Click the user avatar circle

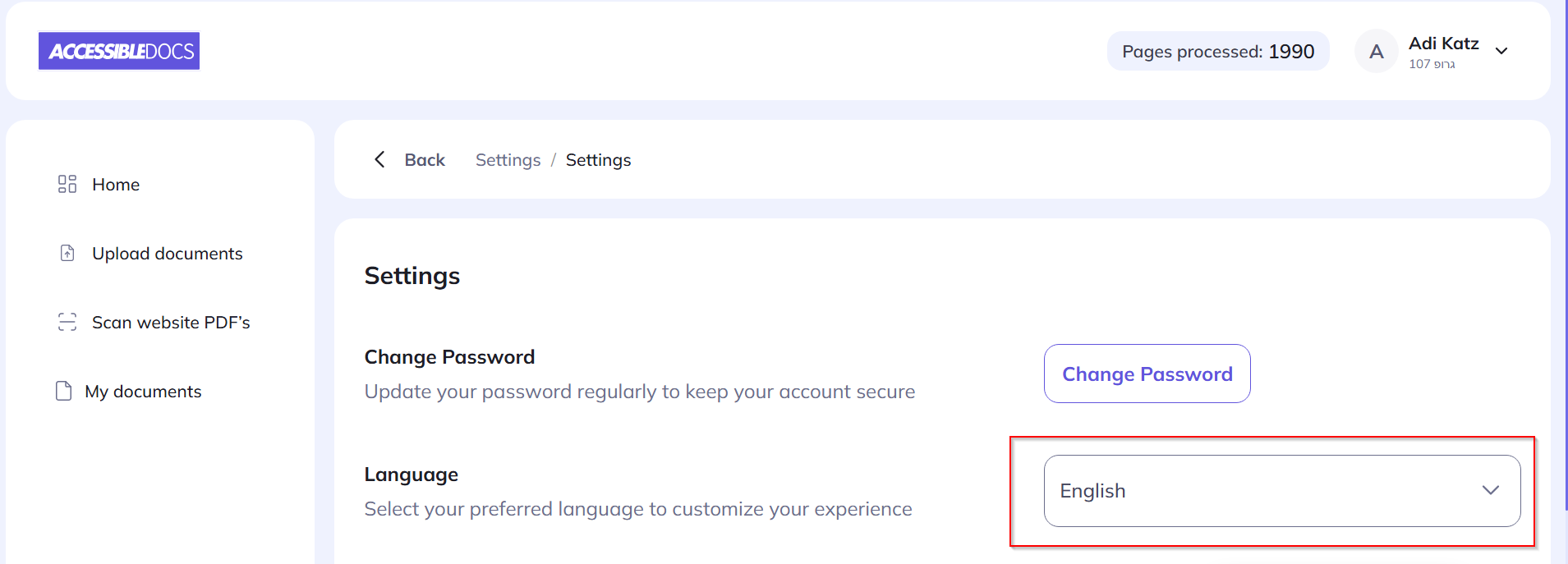click(1376, 52)
